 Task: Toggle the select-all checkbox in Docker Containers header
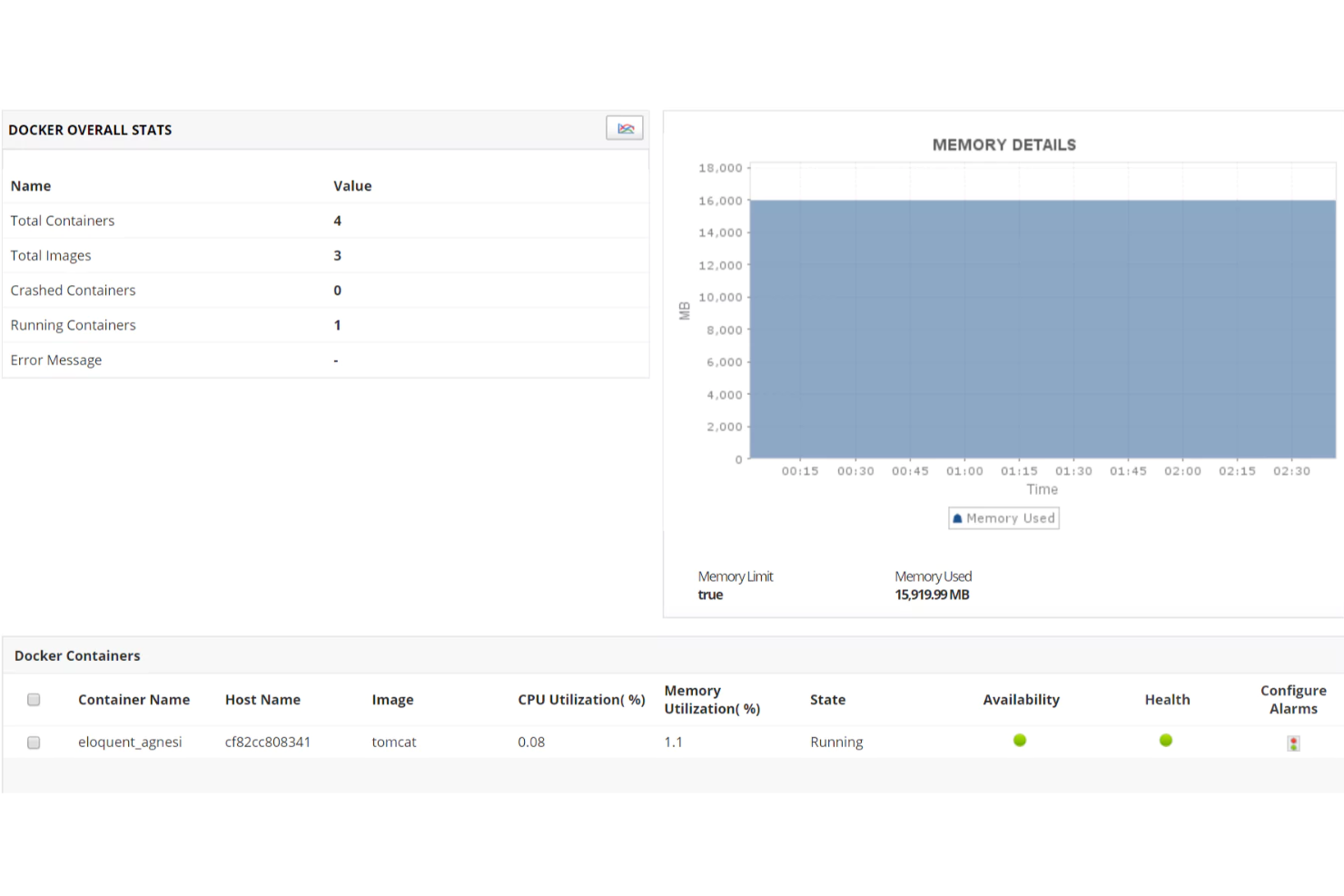34,699
